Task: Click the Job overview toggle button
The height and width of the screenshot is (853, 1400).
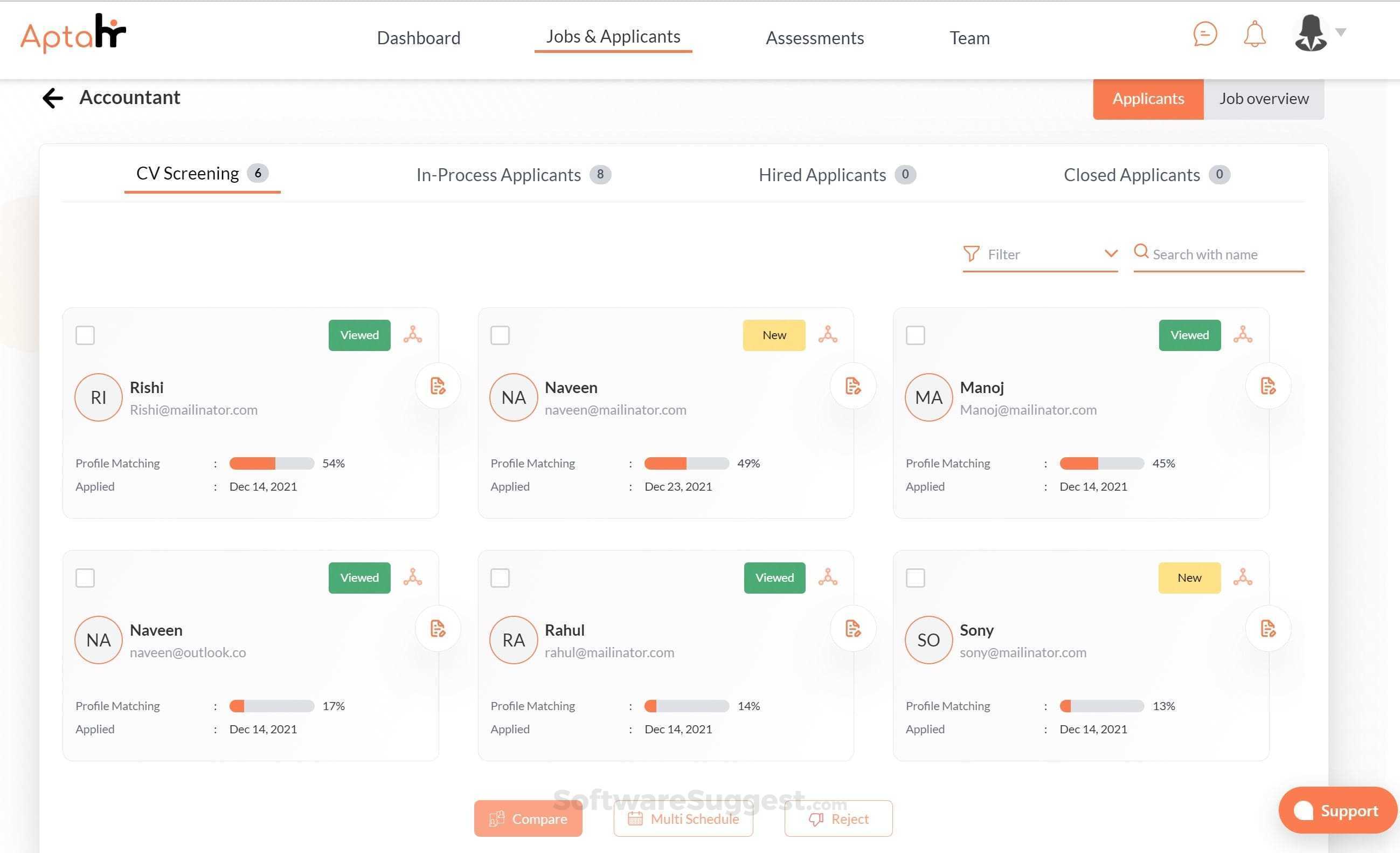Action: [1262, 98]
